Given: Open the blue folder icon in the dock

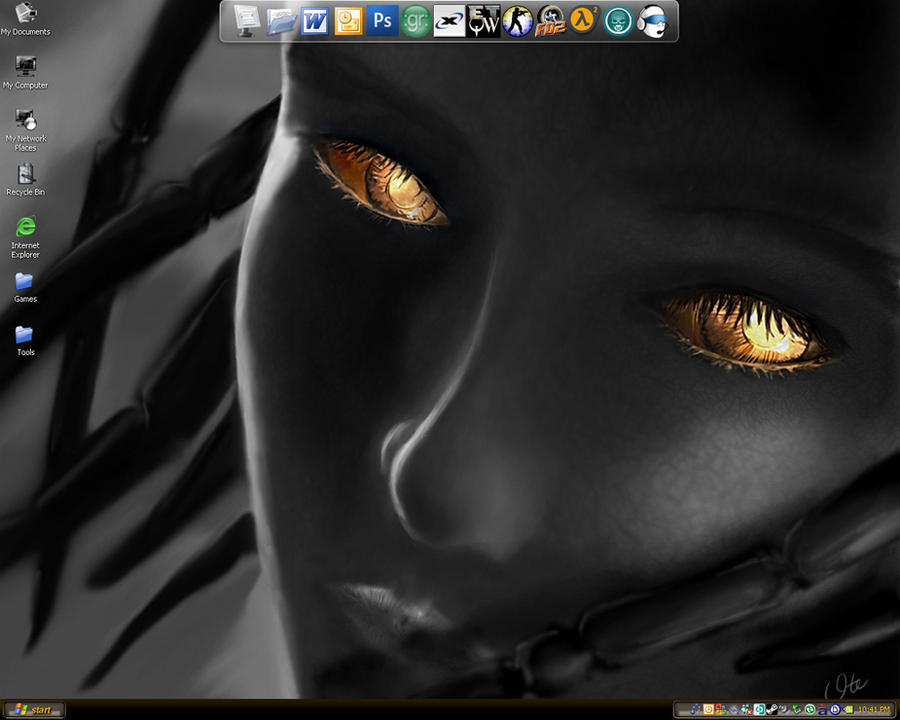Looking at the screenshot, I should (x=281, y=22).
